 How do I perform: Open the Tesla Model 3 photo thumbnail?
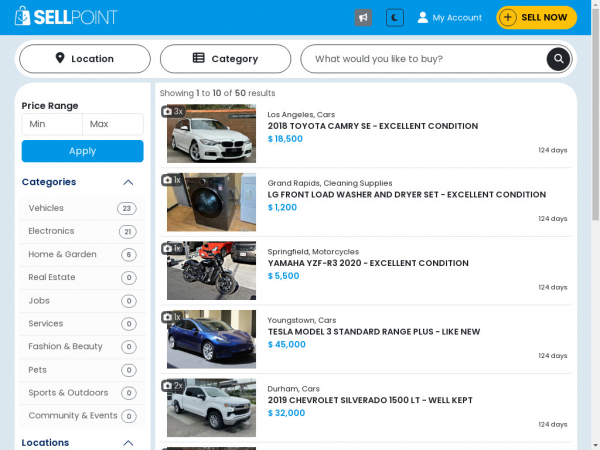211,339
